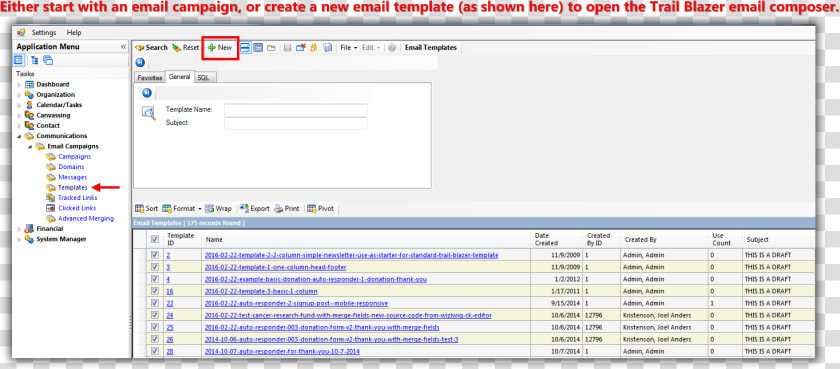Select the stacked windows icon in Application Menu
Image resolution: width=840 pixels, height=369 pixels.
click(48, 60)
